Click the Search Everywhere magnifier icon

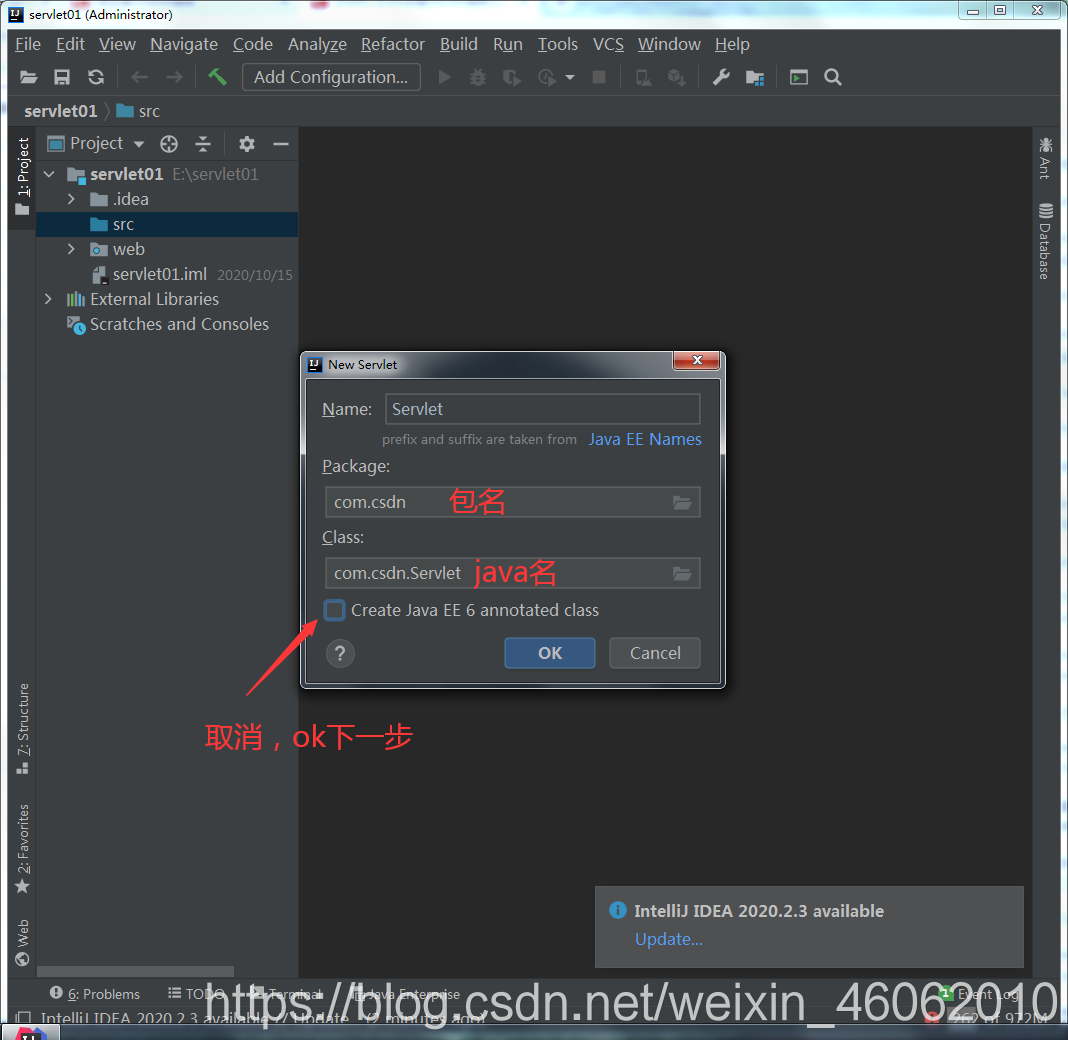click(x=832, y=77)
